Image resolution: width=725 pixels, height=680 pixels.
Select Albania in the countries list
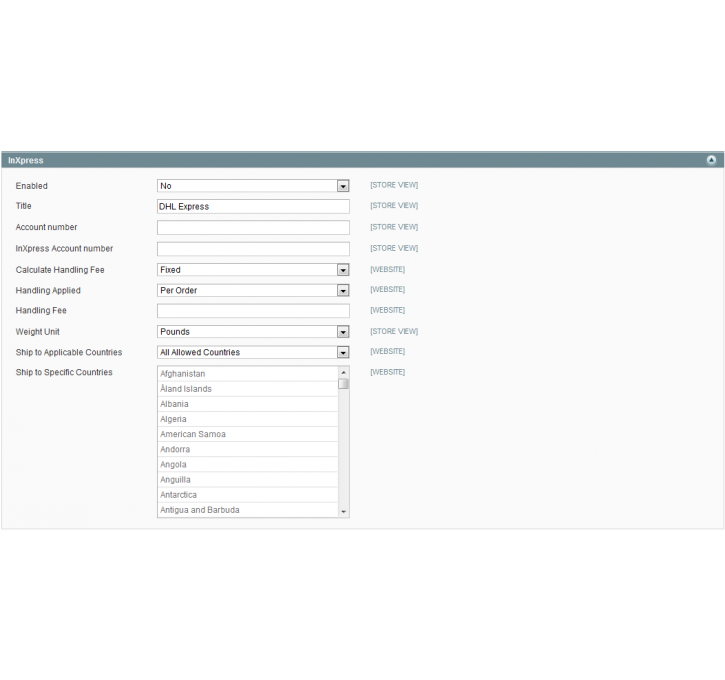point(248,404)
